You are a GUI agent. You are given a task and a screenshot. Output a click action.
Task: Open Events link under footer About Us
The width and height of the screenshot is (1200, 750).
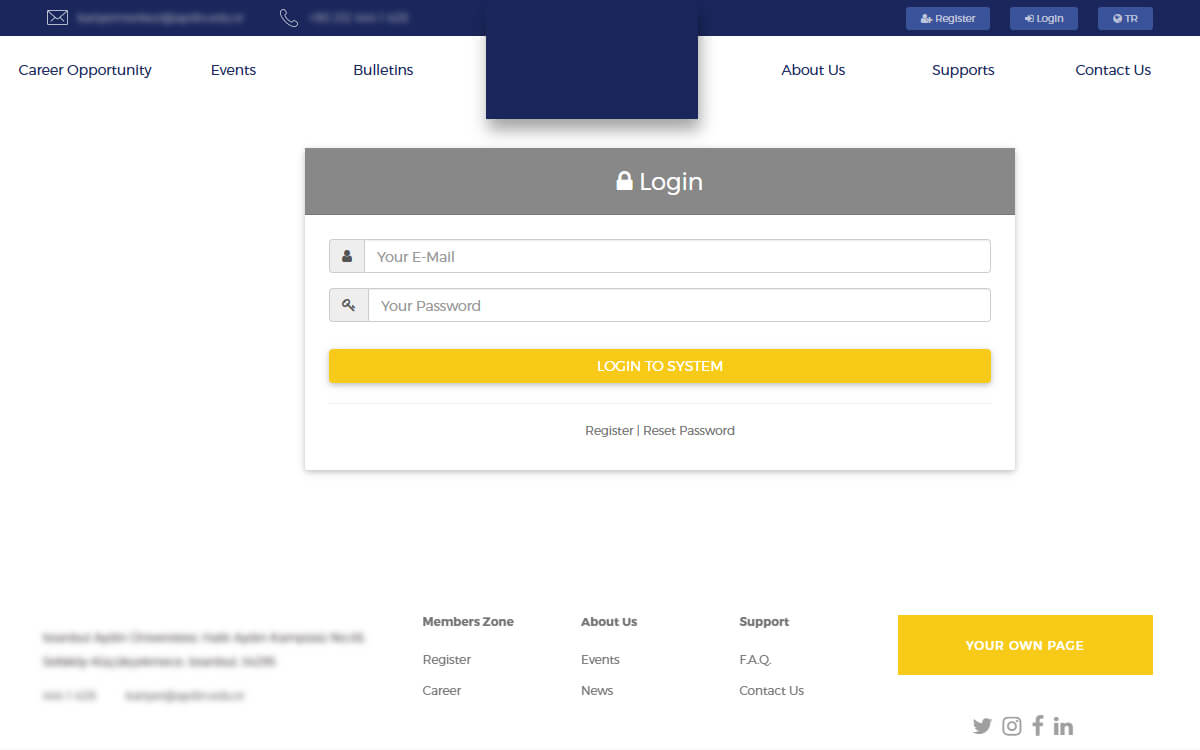[x=600, y=660]
